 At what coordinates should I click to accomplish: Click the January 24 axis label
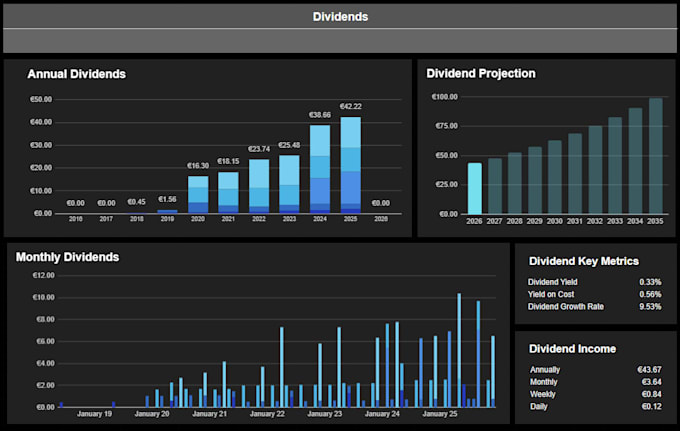point(382,414)
